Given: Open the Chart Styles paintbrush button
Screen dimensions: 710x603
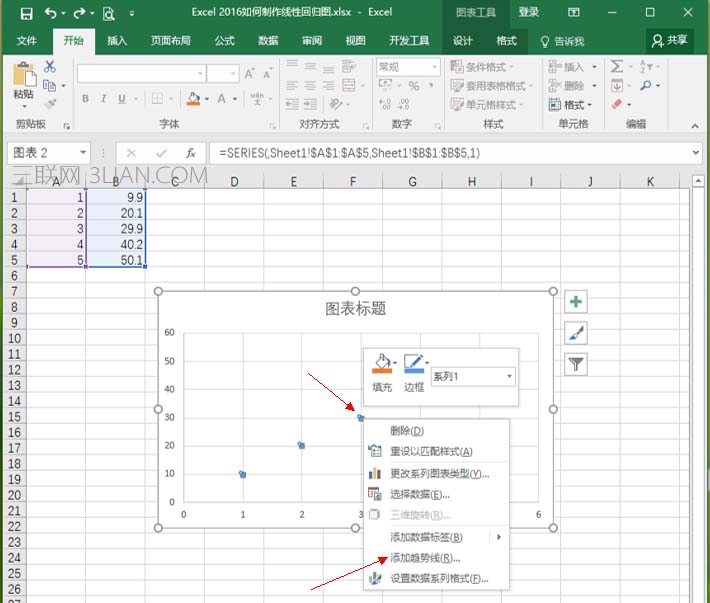Looking at the screenshot, I should 576,333.
